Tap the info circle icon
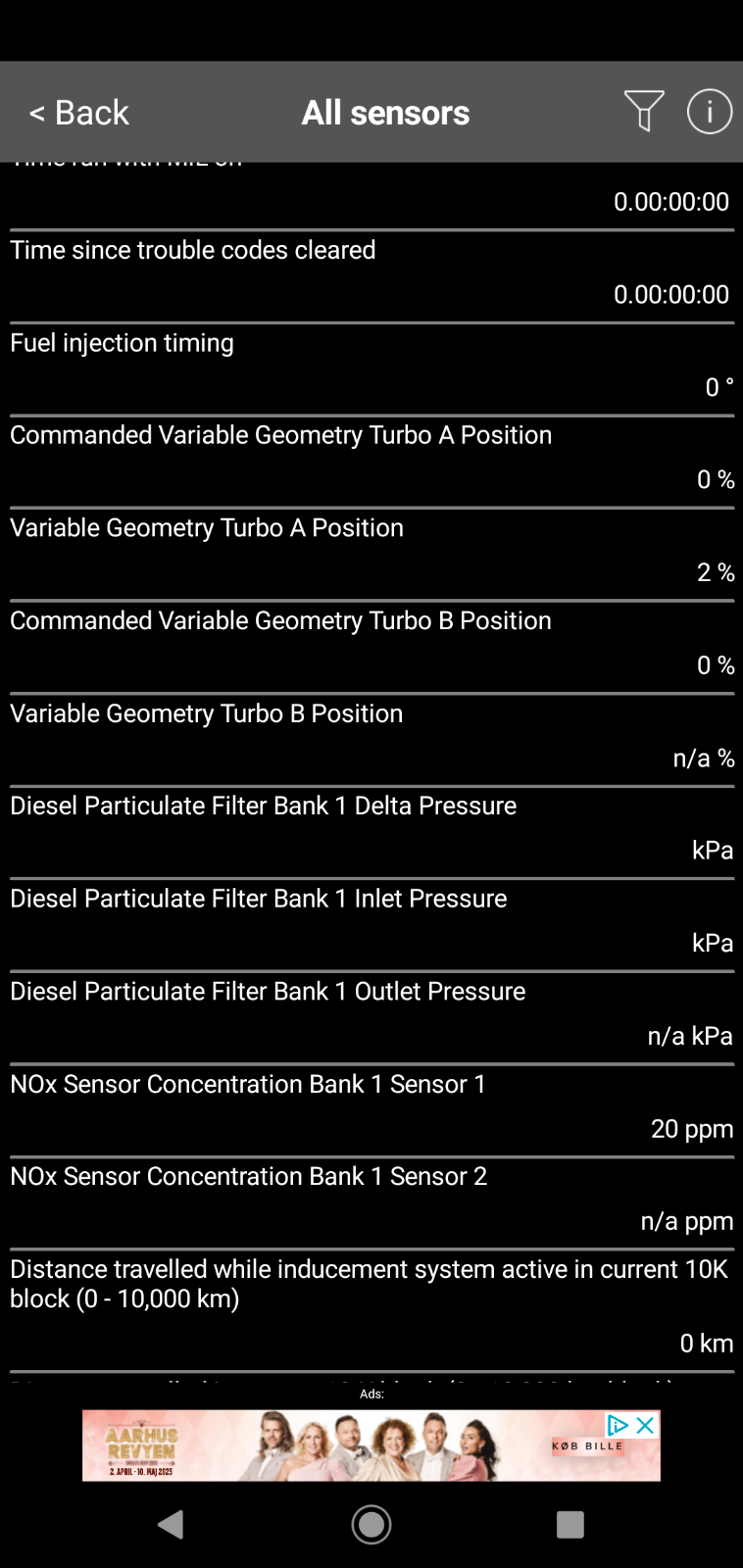 point(710,111)
